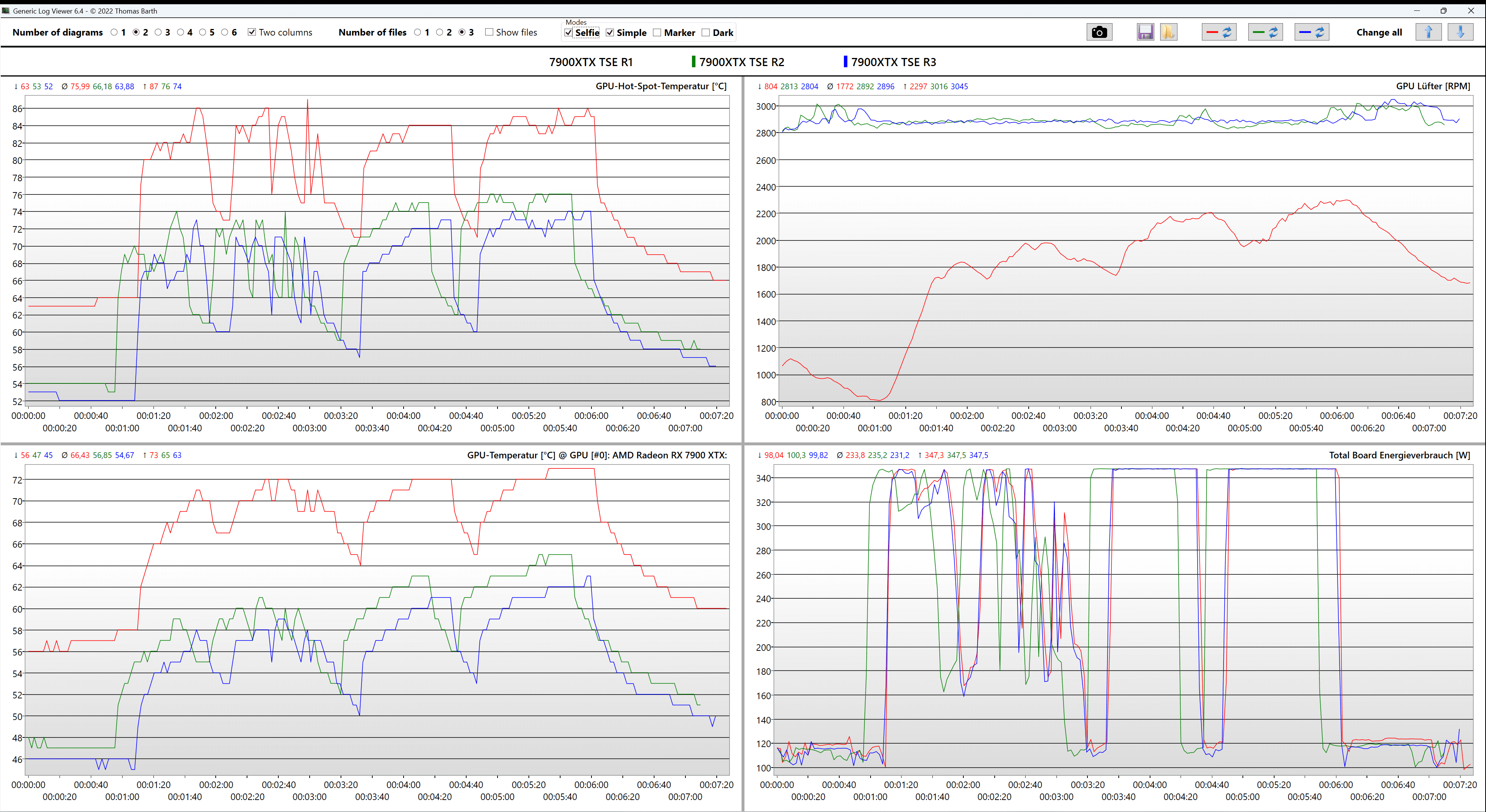The image size is (1486, 812).
Task: Save using the purple floppy disk icon
Action: point(1145,32)
